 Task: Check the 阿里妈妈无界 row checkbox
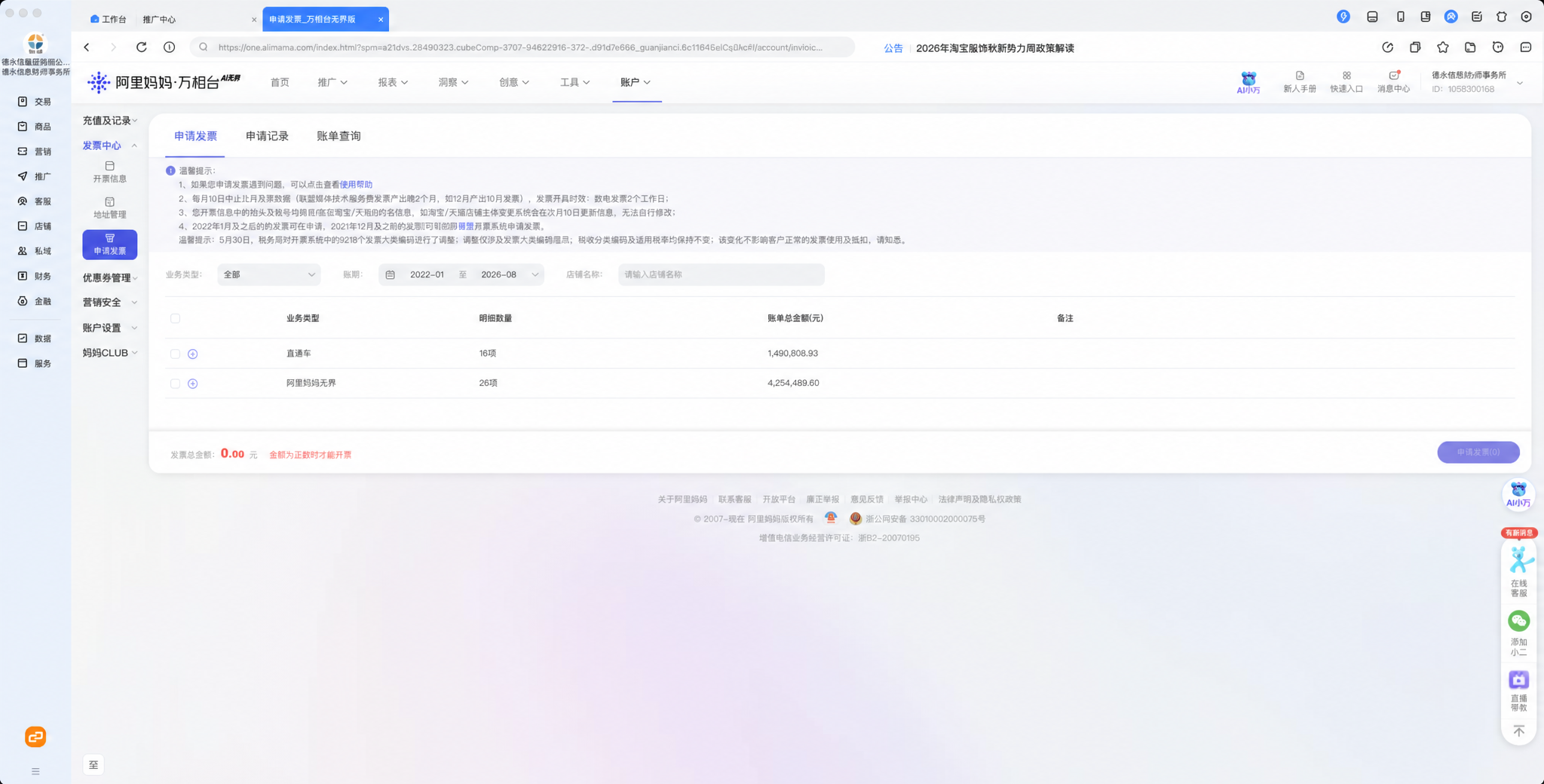click(175, 383)
